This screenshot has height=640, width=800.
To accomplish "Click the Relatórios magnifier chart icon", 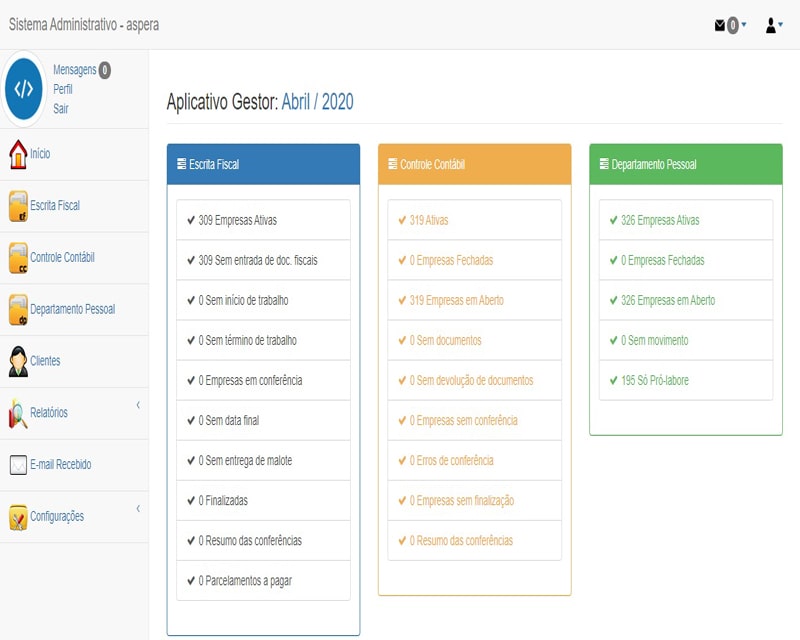I will [17, 413].
